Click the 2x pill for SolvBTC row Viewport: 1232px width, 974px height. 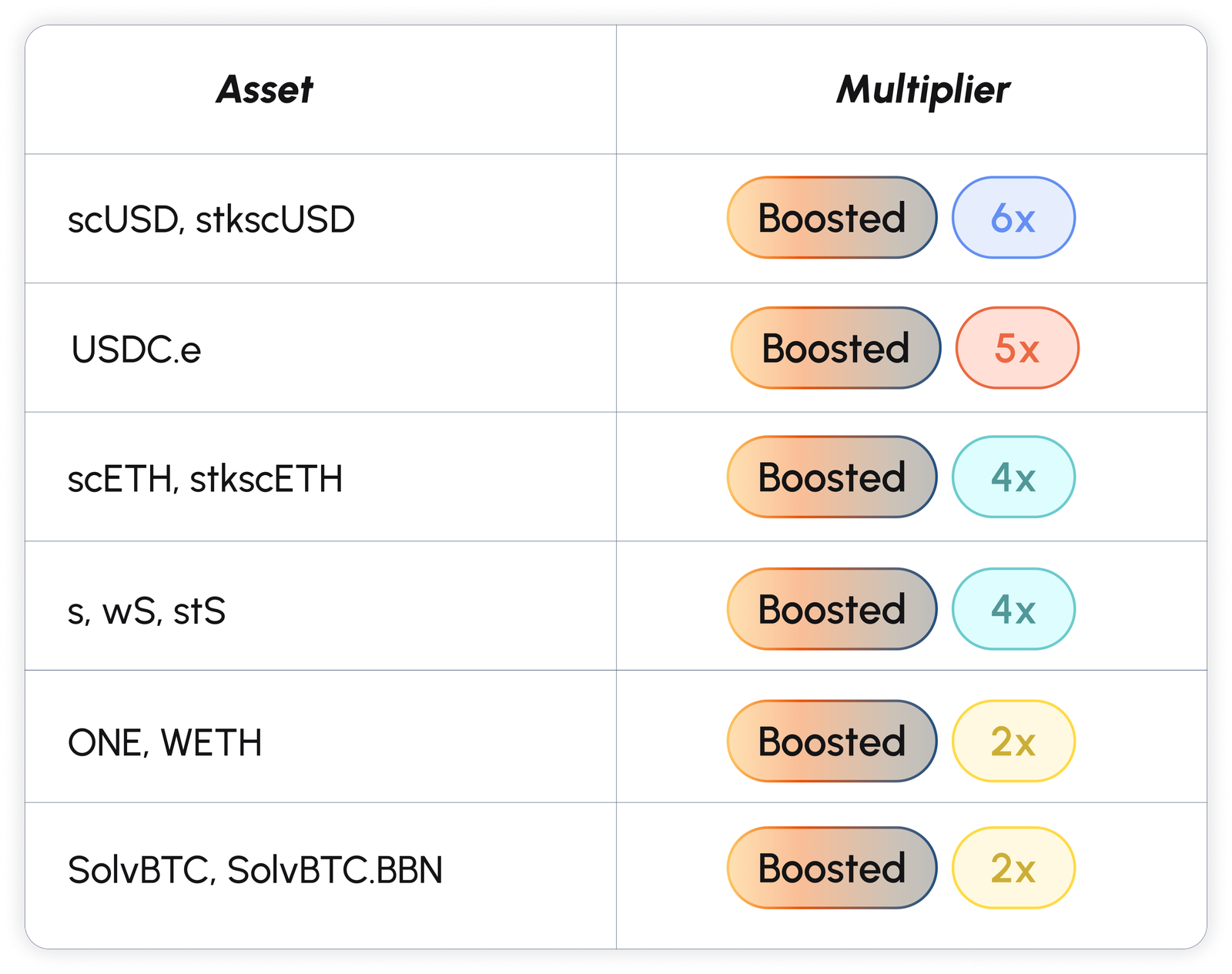point(1013,868)
